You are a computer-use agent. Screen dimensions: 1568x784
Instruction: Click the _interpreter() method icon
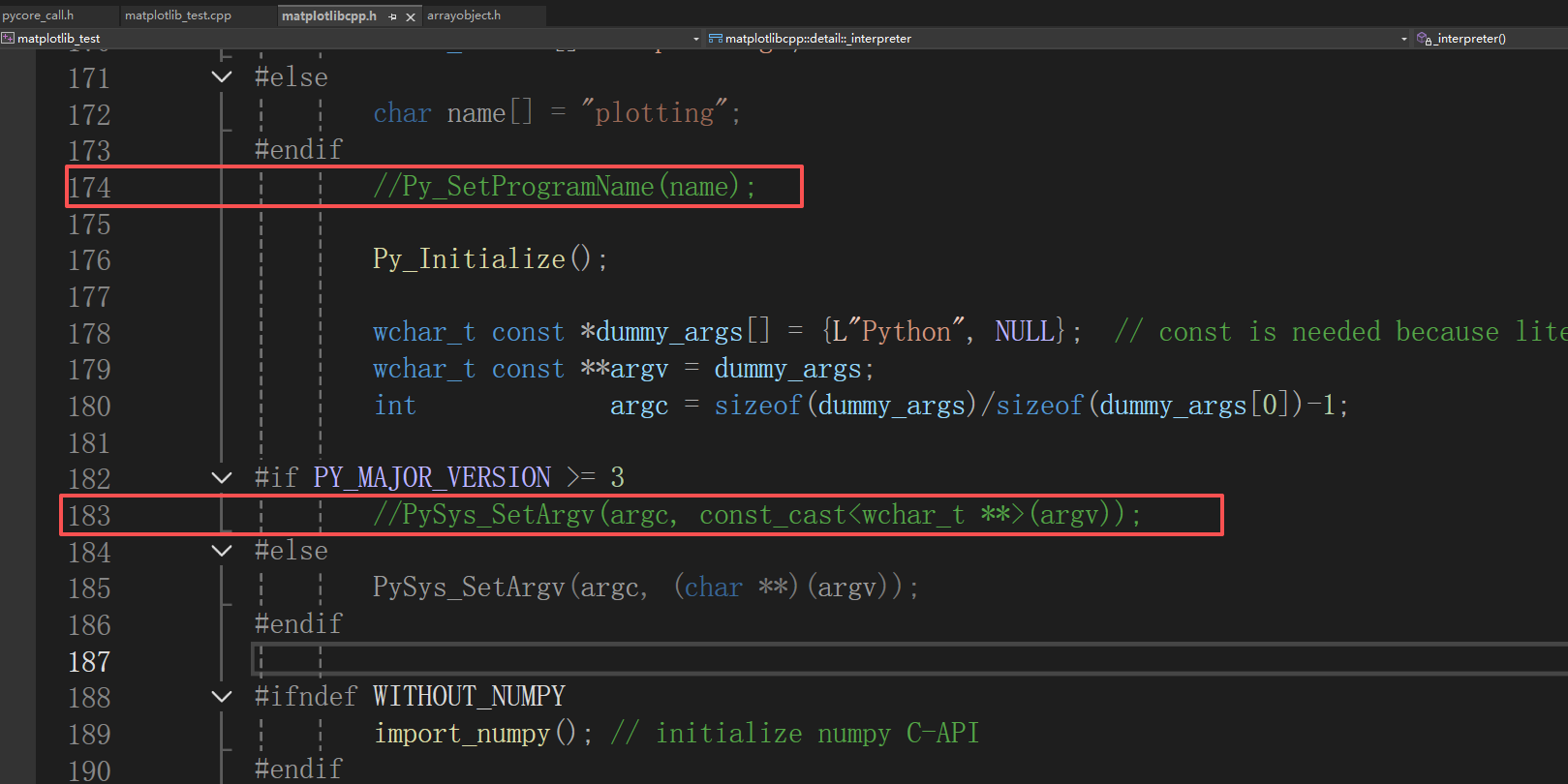point(1424,39)
